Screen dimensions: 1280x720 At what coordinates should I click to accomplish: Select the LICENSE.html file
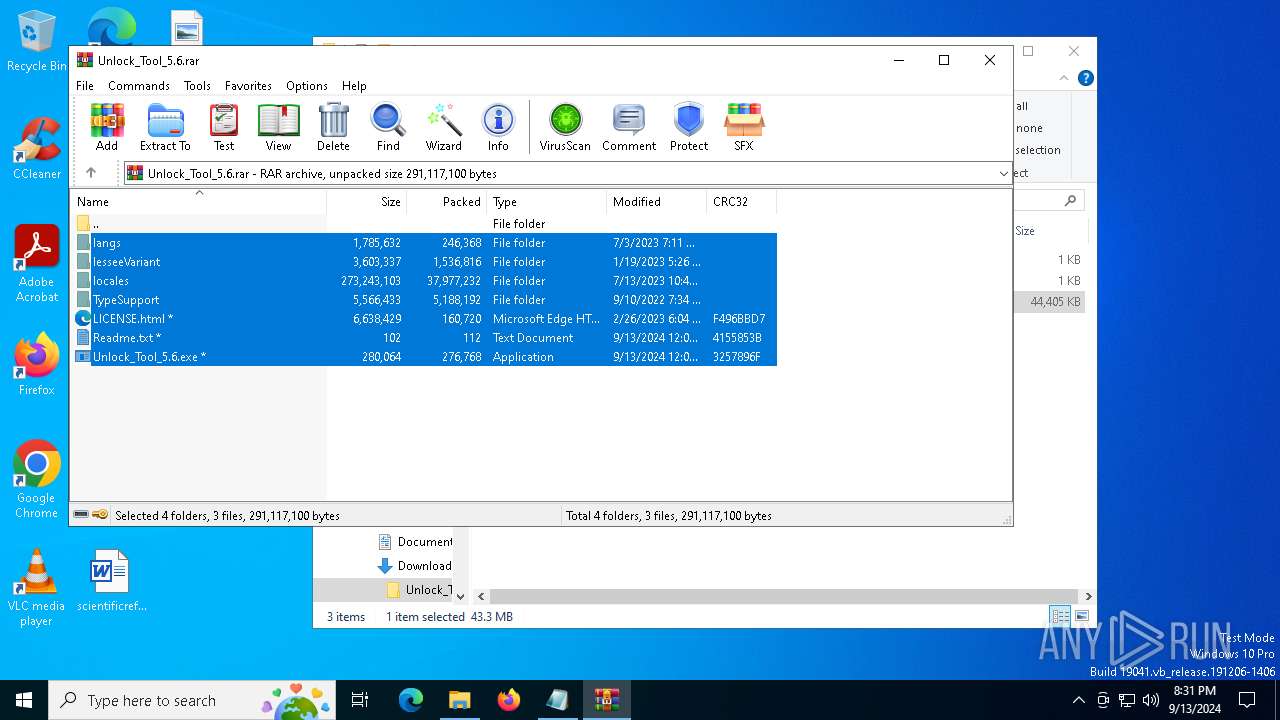[x=425, y=319]
